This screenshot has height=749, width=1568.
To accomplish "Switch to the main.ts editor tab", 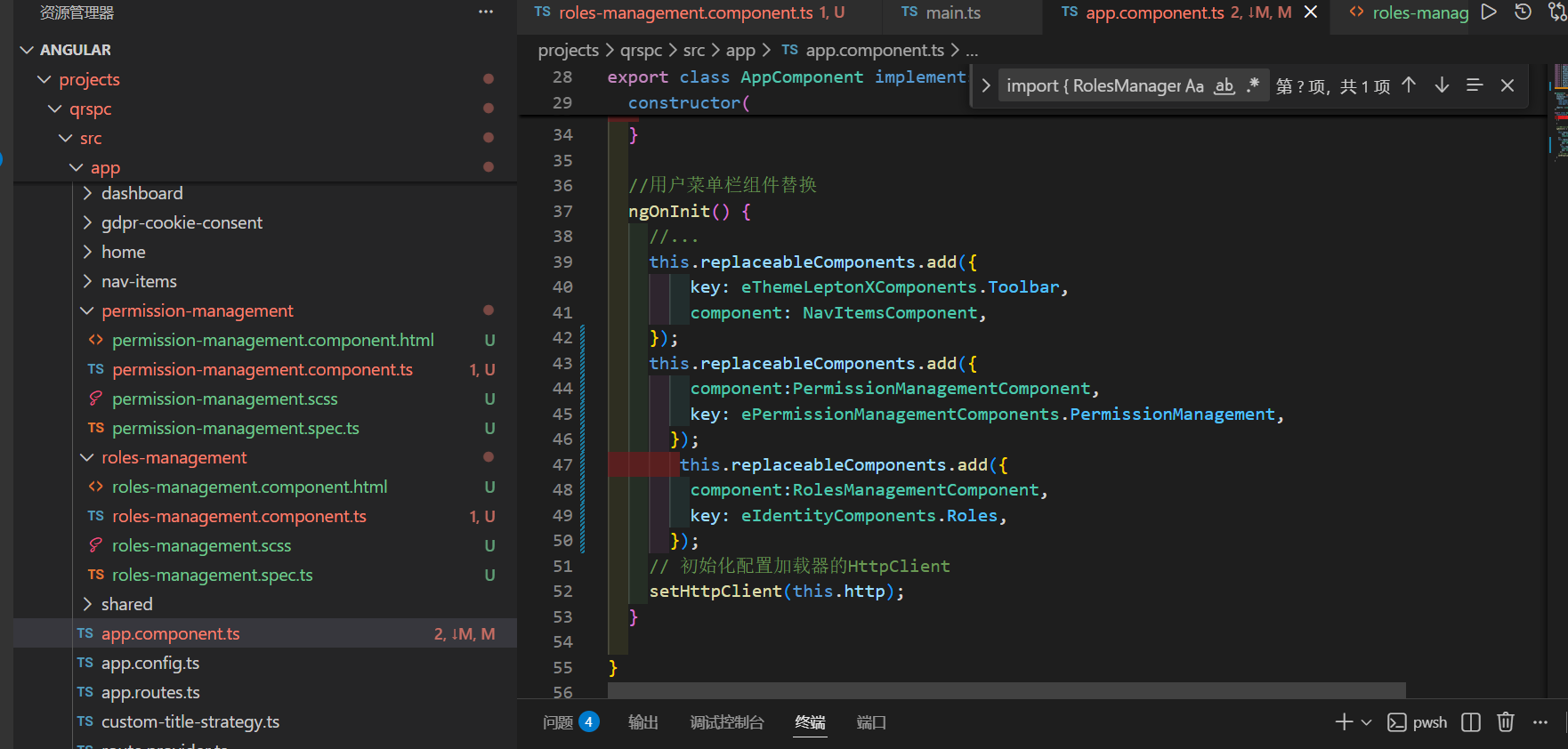I will [952, 12].
